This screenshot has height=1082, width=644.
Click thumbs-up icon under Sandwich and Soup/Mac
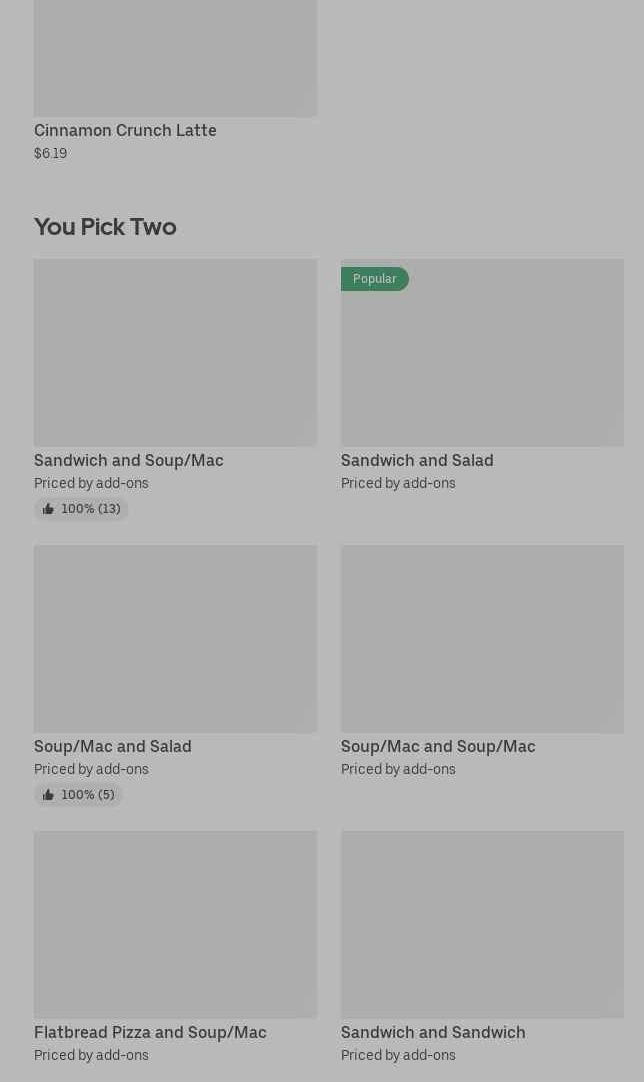click(48, 509)
